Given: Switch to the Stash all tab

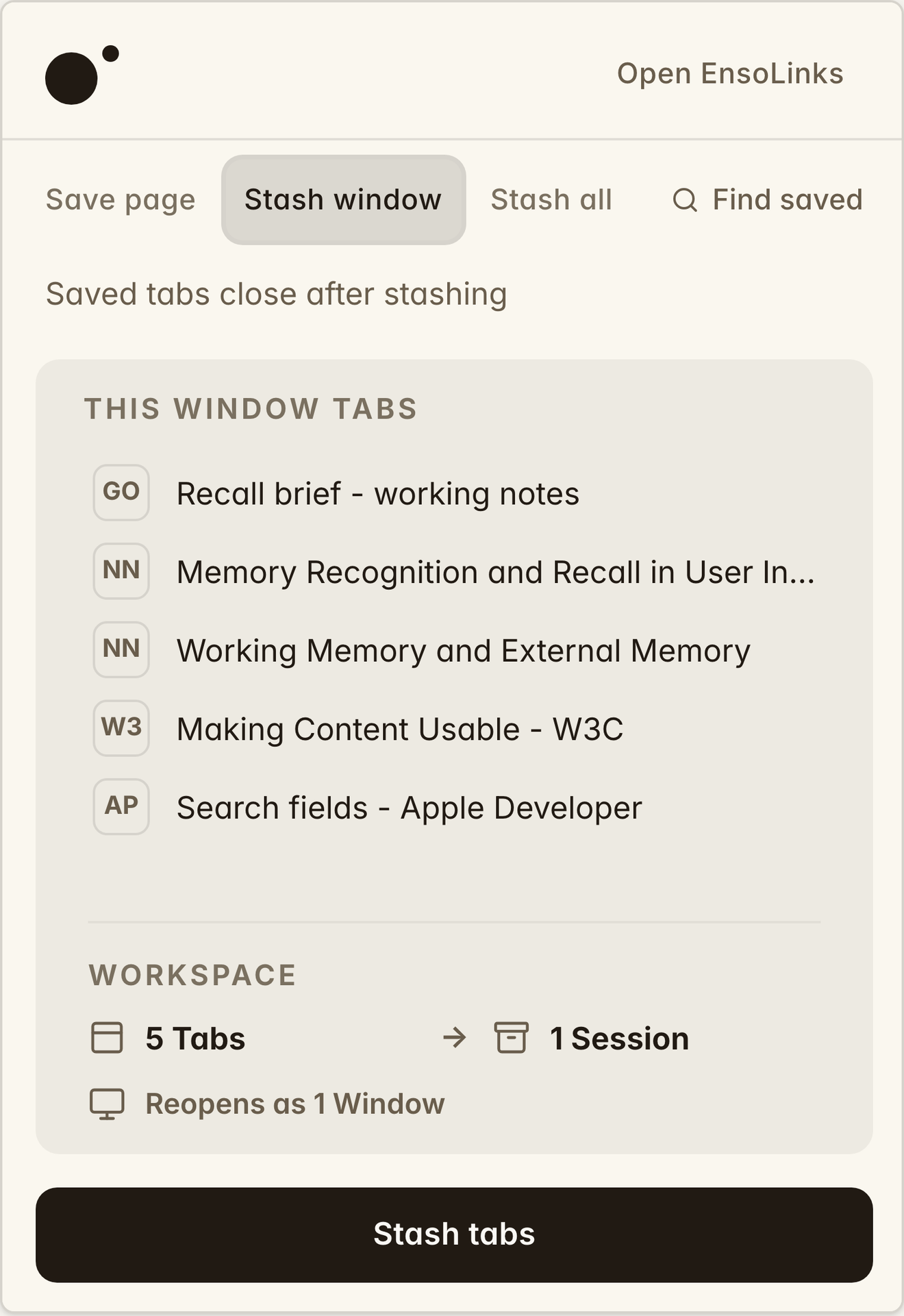Looking at the screenshot, I should coord(551,200).
